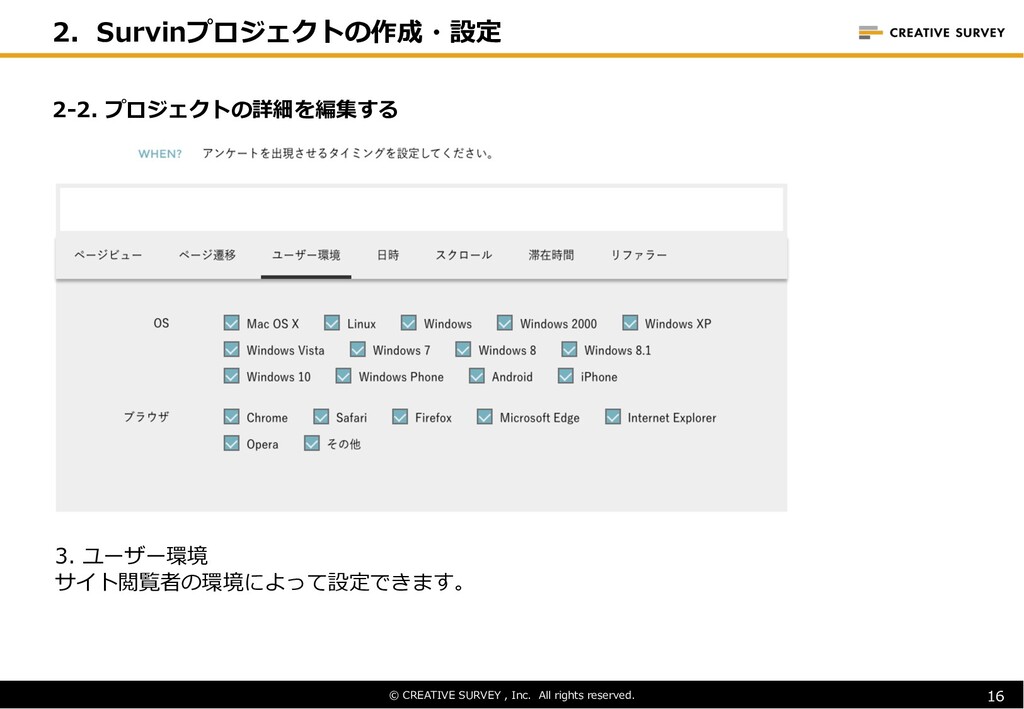This screenshot has width=1024, height=709.
Task: Disable the Firefox checkbox
Action: click(x=400, y=417)
